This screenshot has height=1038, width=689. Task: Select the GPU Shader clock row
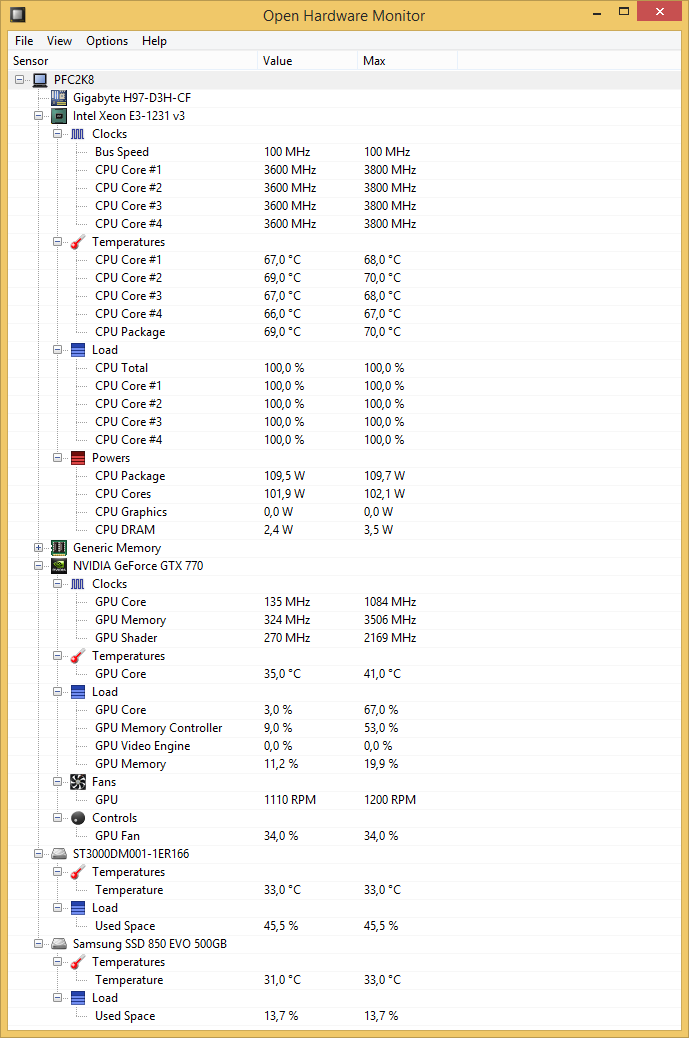tap(344, 638)
